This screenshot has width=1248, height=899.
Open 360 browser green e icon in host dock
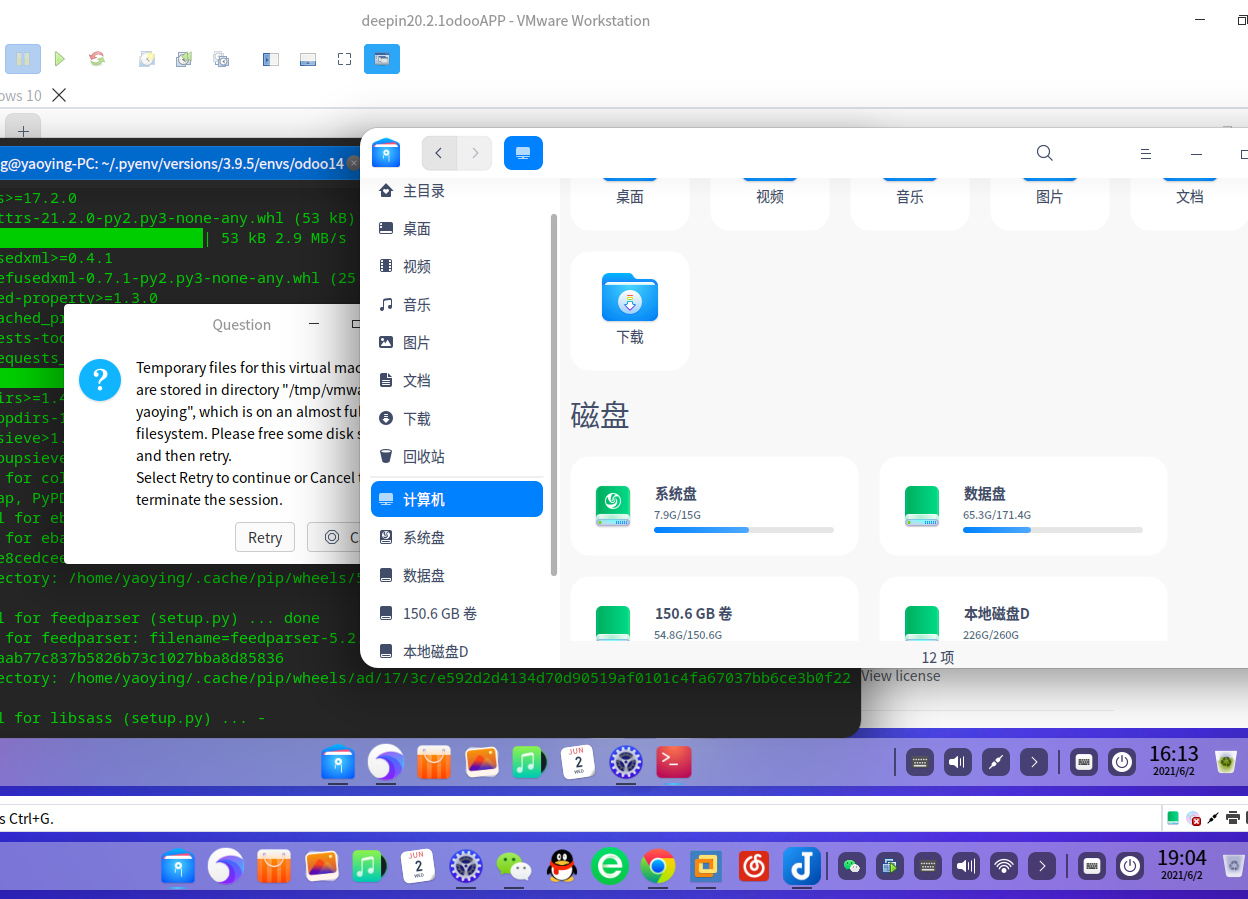pyautogui.click(x=610, y=866)
